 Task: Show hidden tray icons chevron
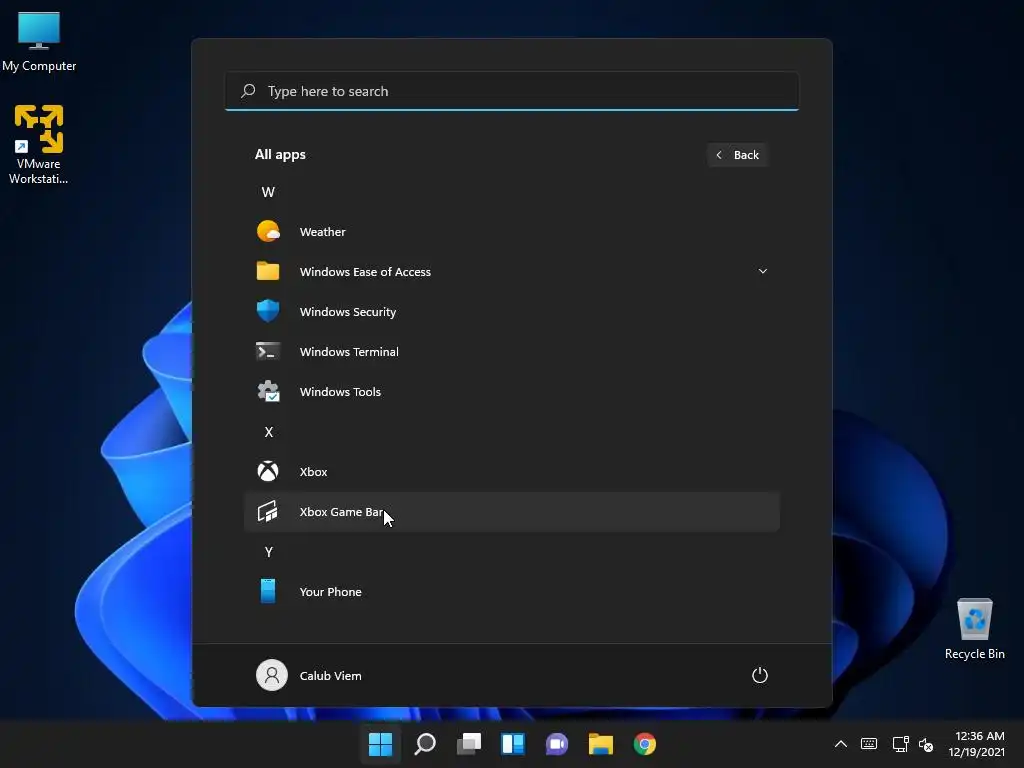[840, 743]
